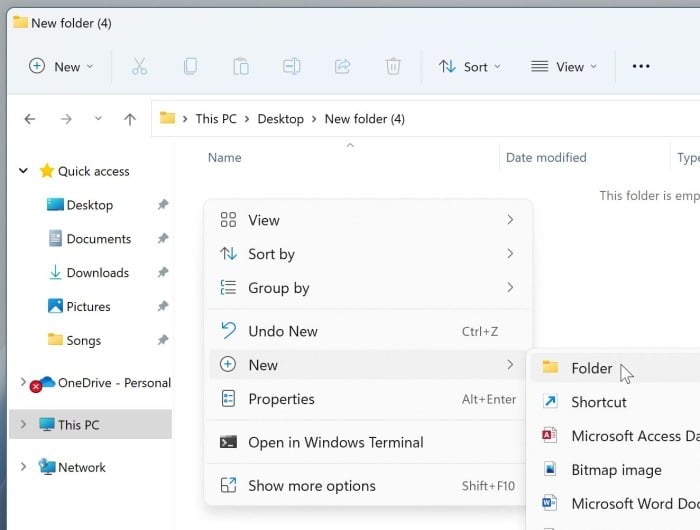Sort by the Name column header

pos(225,158)
